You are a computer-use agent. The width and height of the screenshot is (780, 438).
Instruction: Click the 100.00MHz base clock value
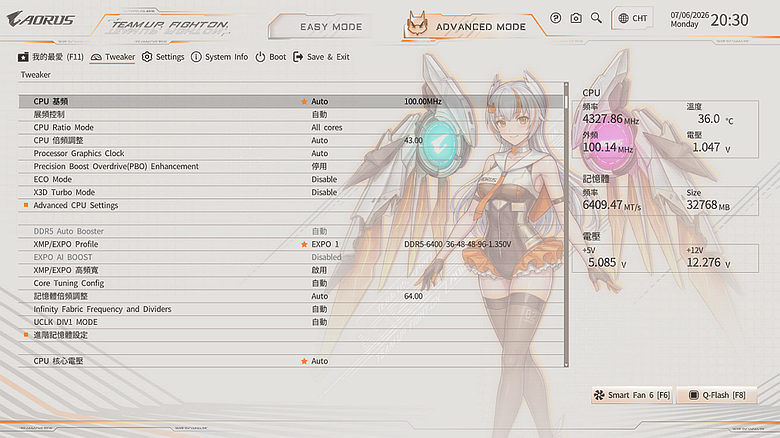(422, 102)
